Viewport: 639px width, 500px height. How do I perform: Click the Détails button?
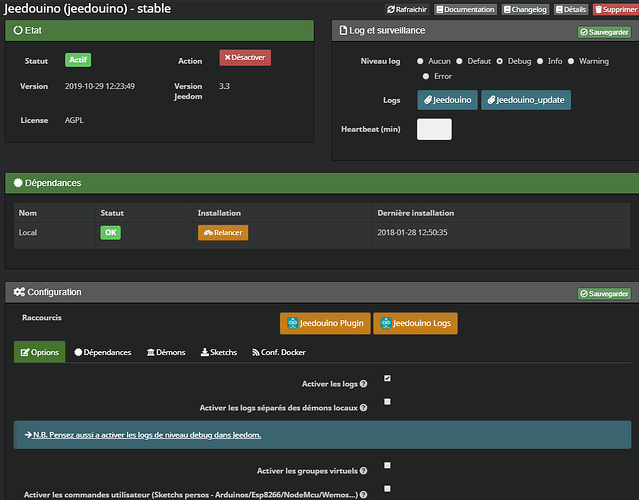click(x=571, y=9)
